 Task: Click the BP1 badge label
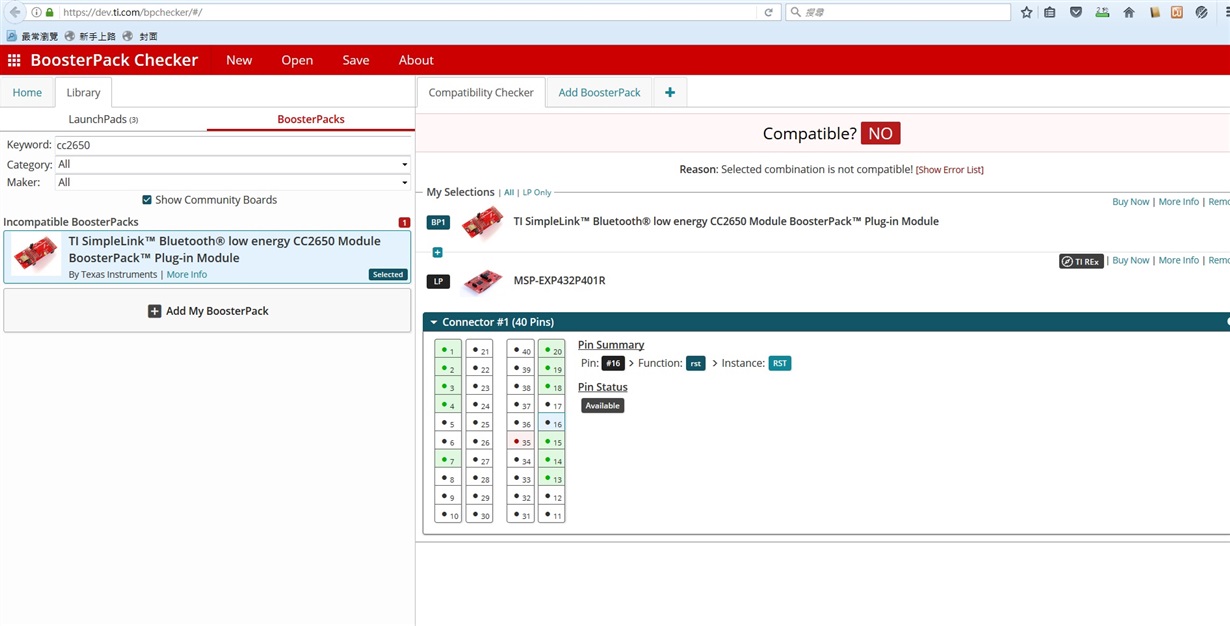click(x=438, y=222)
